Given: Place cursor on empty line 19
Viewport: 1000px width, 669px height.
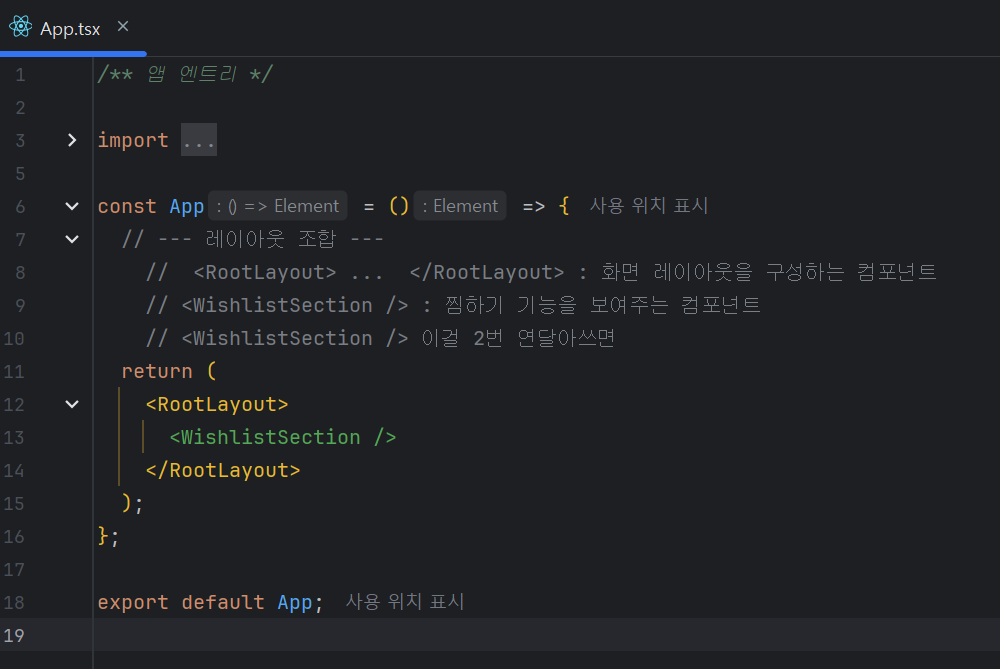Looking at the screenshot, I should [546, 635].
